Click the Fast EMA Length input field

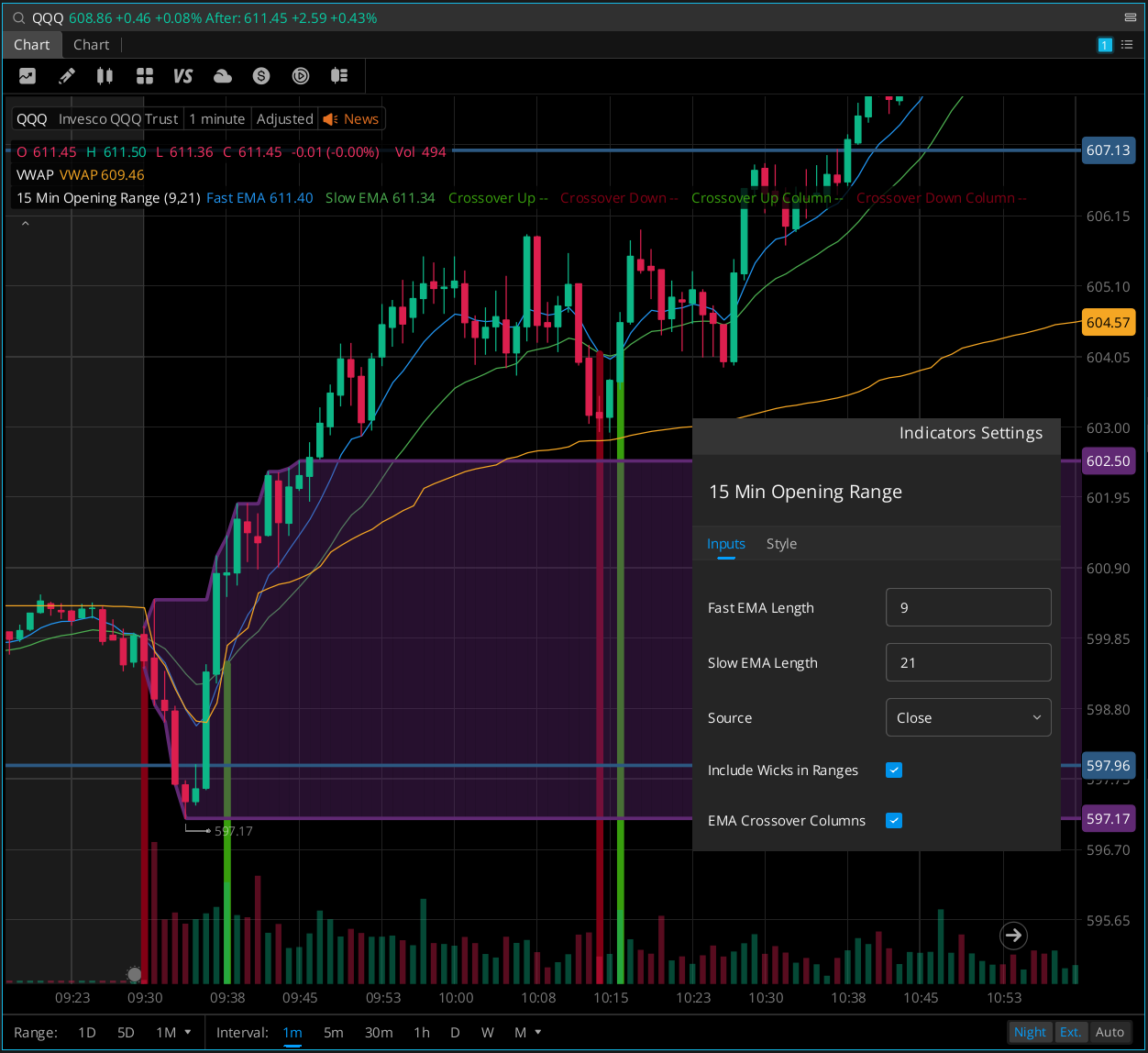point(967,608)
